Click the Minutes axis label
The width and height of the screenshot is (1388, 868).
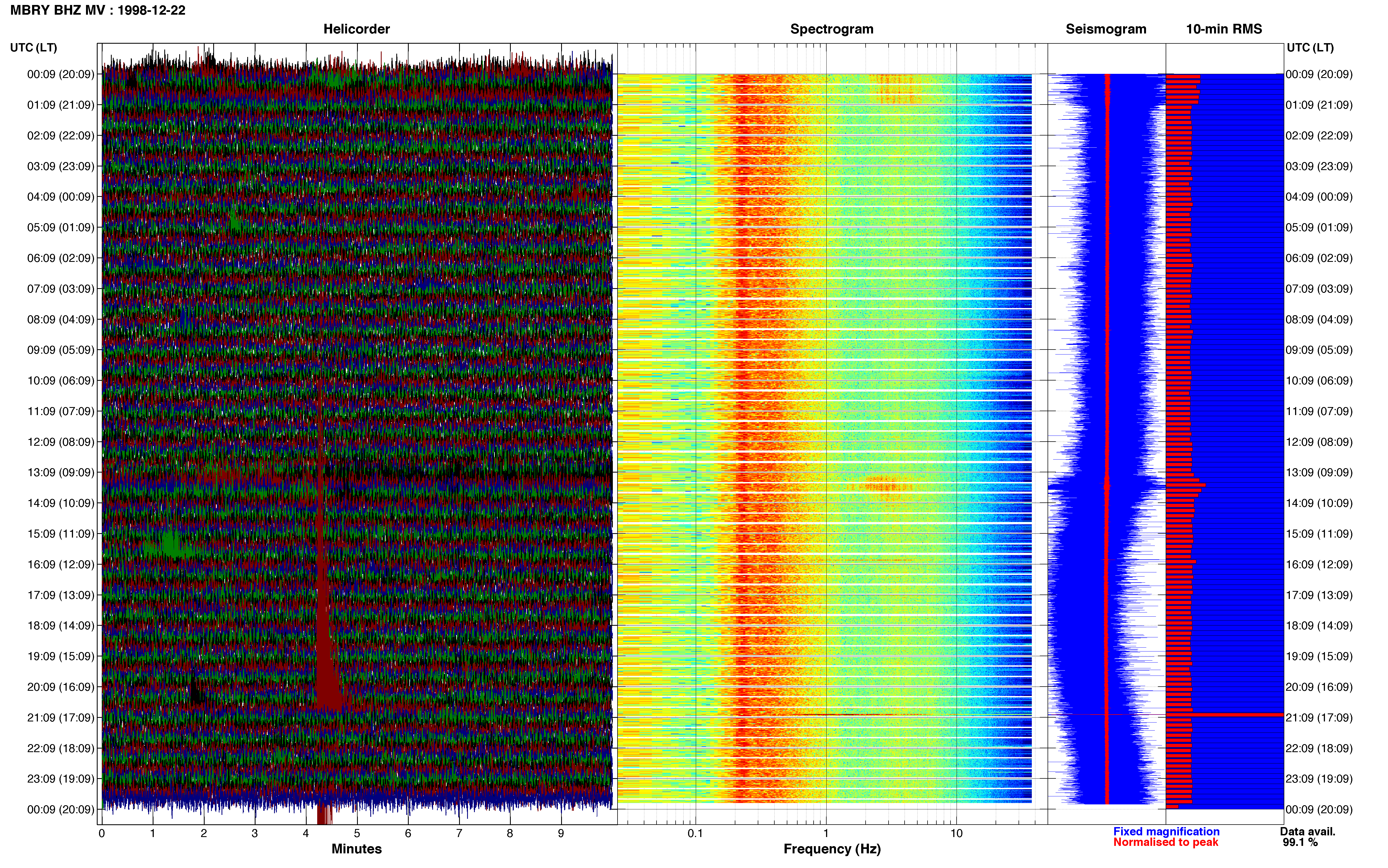(x=356, y=848)
